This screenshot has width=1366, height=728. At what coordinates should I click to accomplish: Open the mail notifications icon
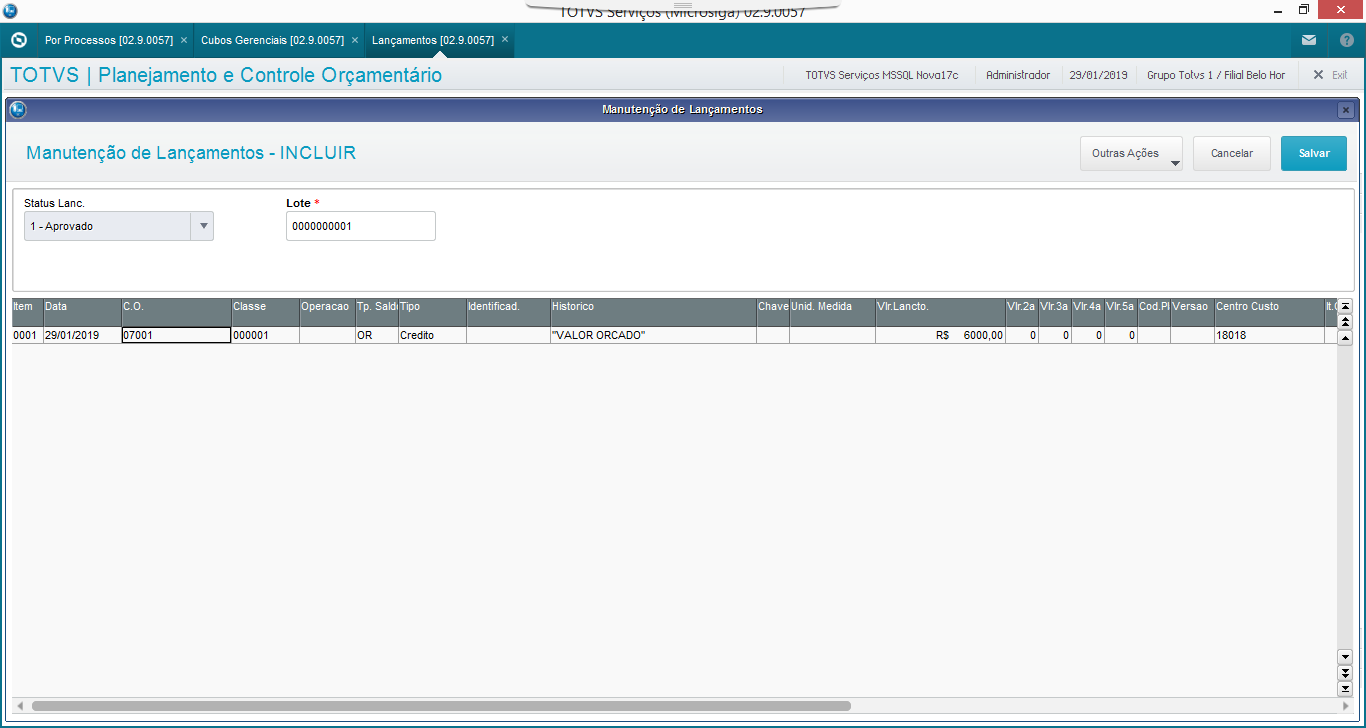(x=1309, y=41)
